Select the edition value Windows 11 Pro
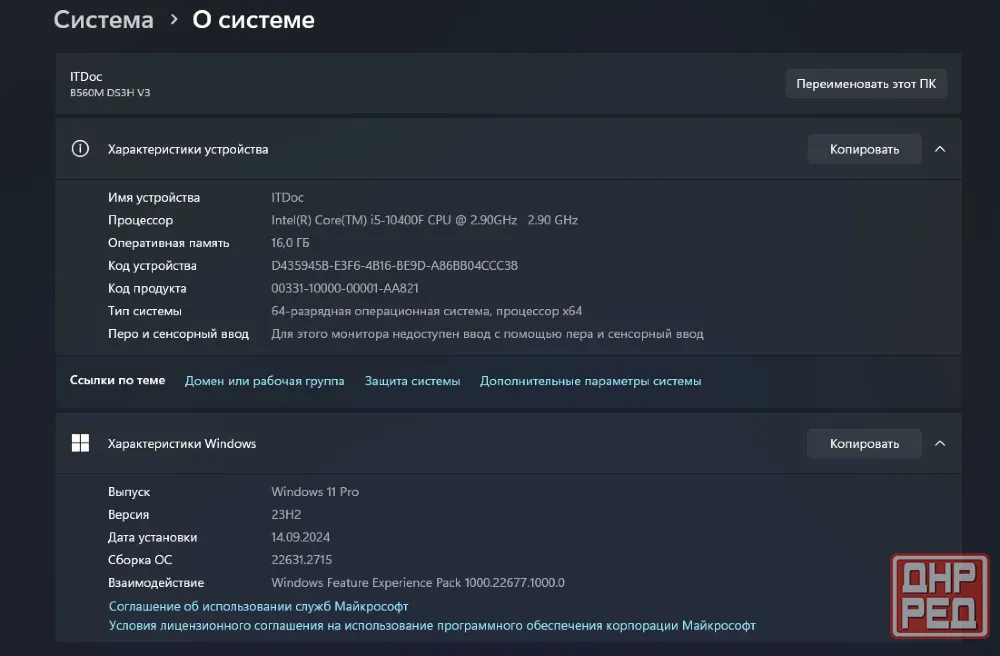The width and height of the screenshot is (1000, 656). point(315,492)
